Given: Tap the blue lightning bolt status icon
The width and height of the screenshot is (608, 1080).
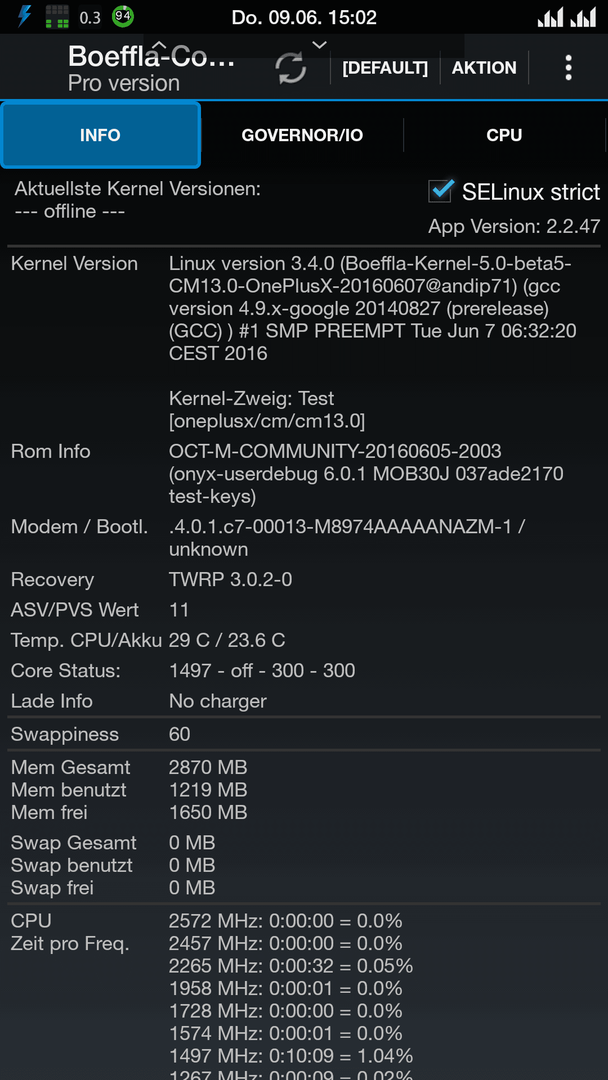Looking at the screenshot, I should pos(24,16).
